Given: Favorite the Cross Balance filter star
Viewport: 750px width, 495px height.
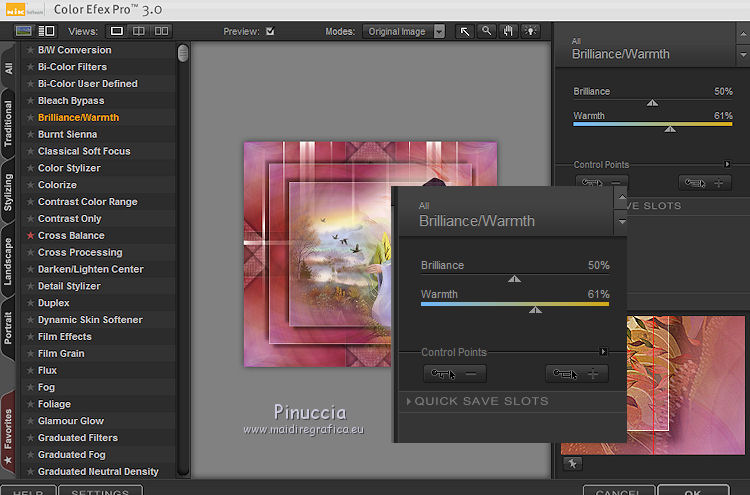Looking at the screenshot, I should point(31,235).
